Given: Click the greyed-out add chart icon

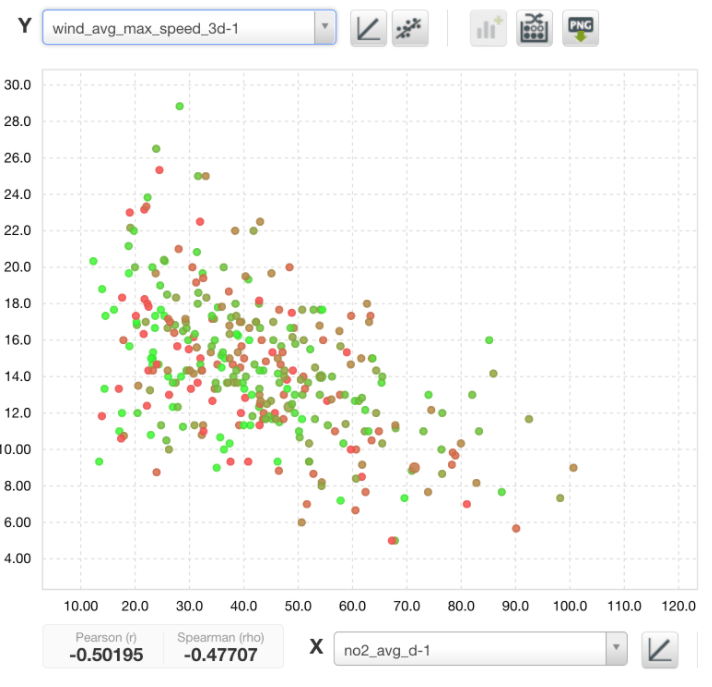Looking at the screenshot, I should pyautogui.click(x=490, y=28).
